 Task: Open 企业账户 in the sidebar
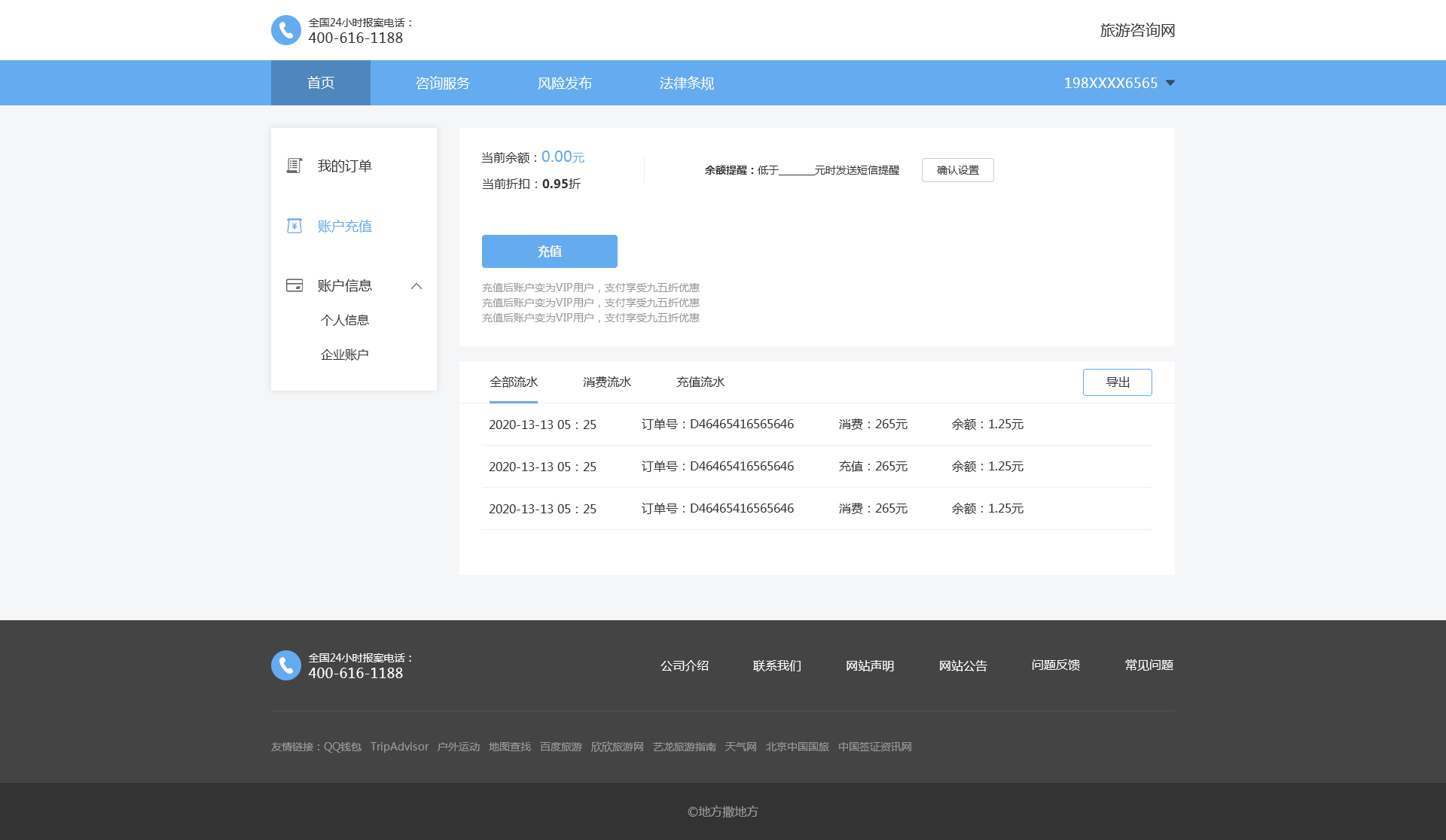(345, 355)
